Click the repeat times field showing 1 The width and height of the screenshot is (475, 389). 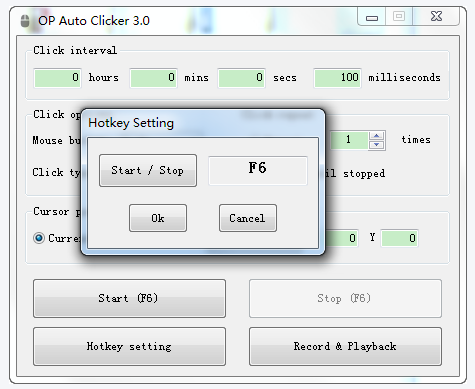point(349,140)
